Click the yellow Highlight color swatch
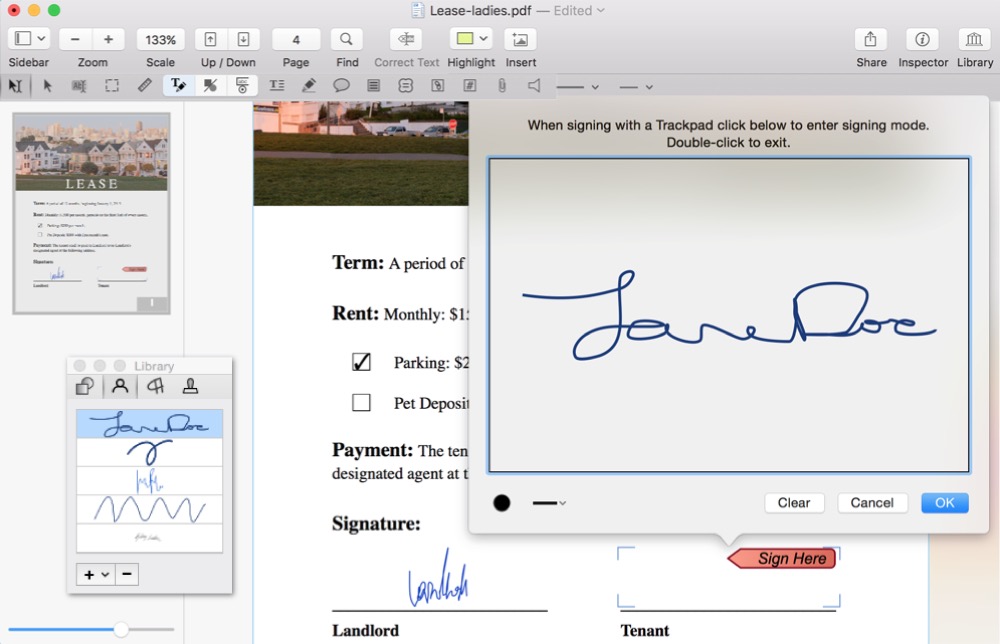Screen dimensions: 1000x644 tap(465, 39)
